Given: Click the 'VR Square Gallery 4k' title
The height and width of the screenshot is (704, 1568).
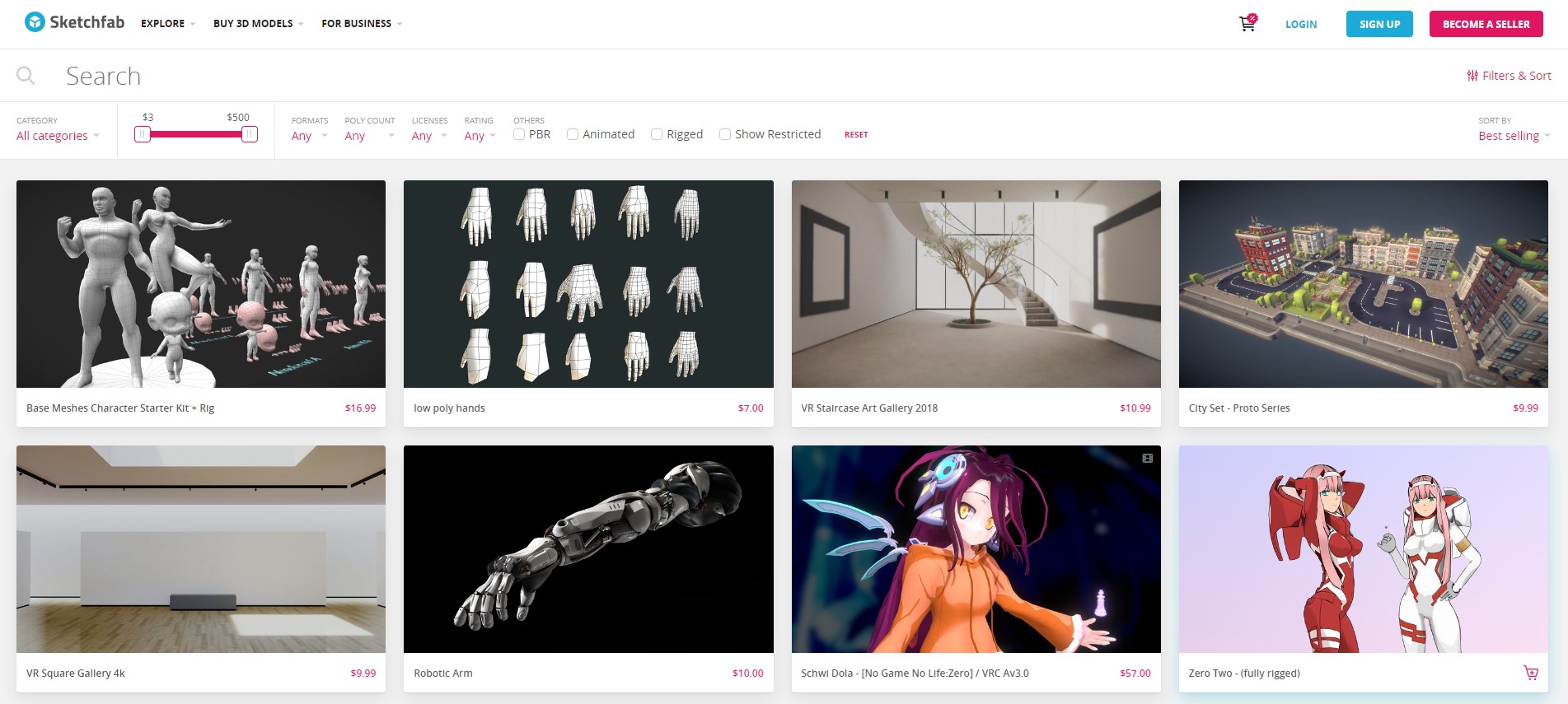Looking at the screenshot, I should click(76, 673).
